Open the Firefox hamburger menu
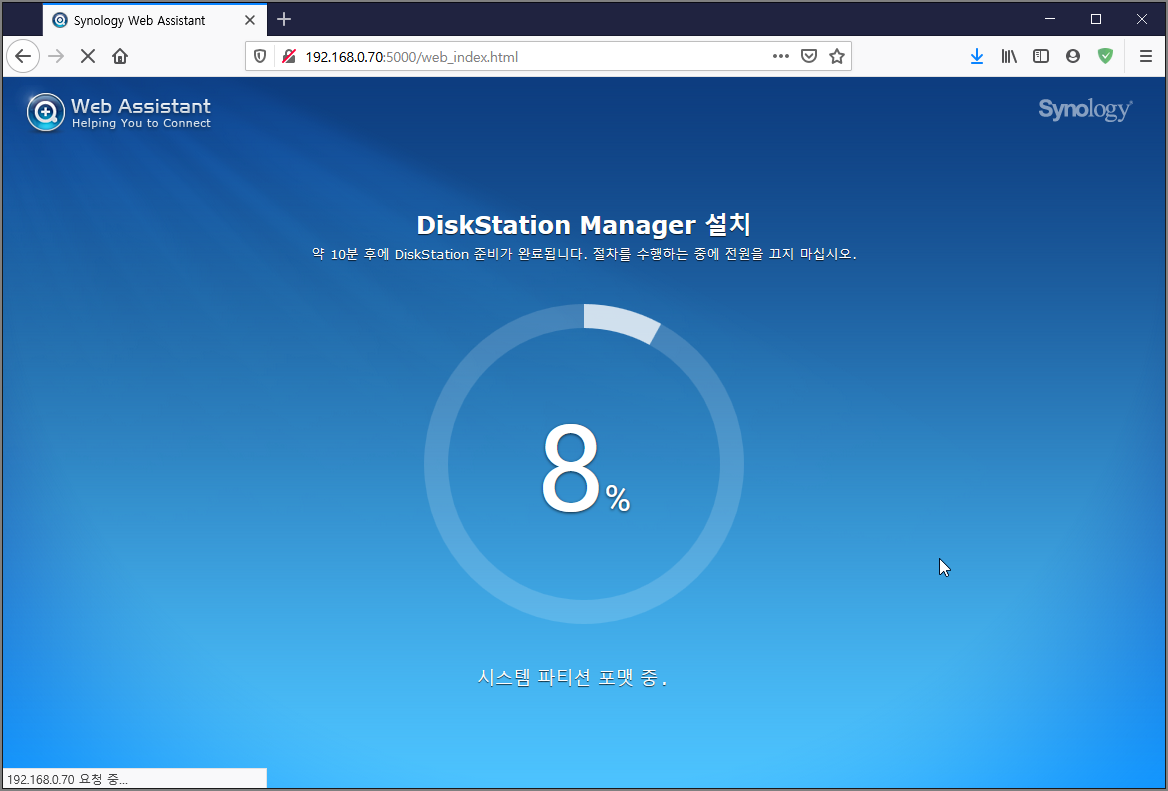 click(x=1146, y=57)
